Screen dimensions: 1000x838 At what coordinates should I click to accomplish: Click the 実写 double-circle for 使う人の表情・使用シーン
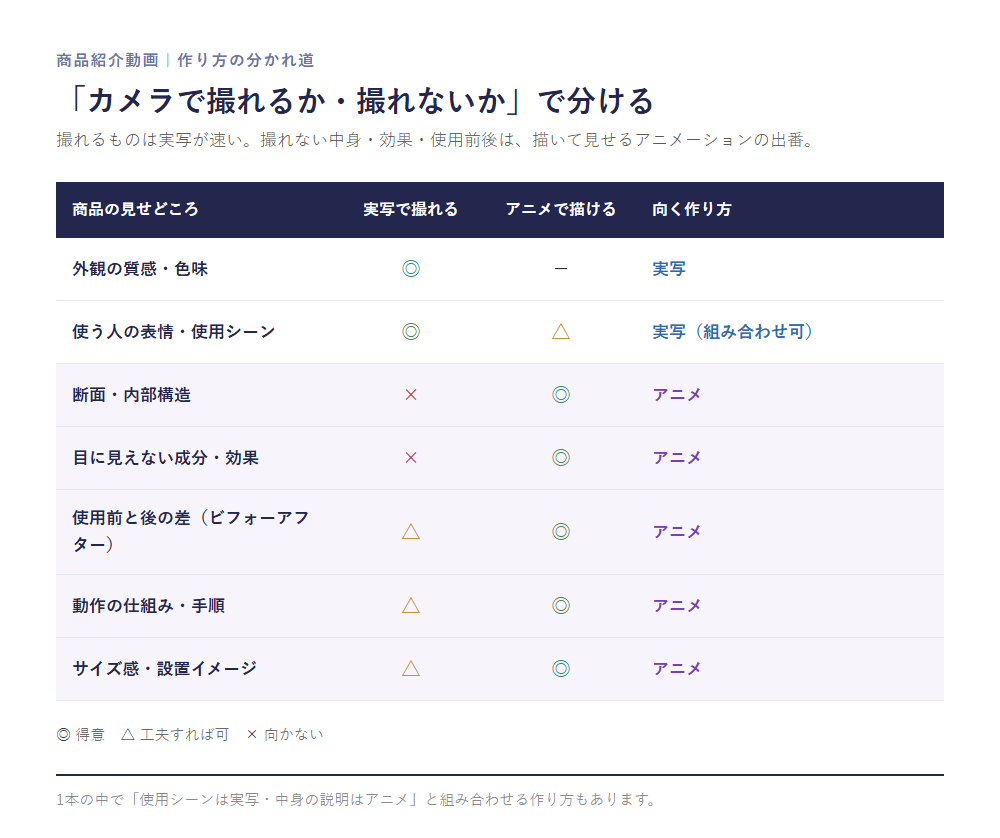411,332
